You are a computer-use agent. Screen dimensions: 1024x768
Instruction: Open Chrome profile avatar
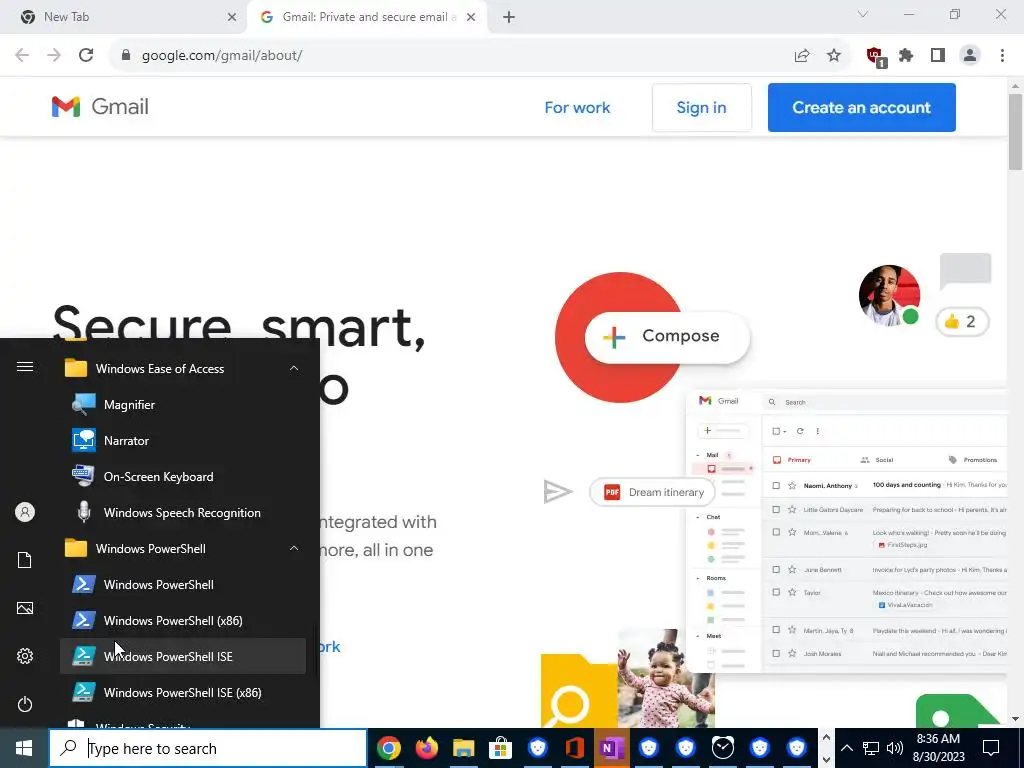click(970, 56)
